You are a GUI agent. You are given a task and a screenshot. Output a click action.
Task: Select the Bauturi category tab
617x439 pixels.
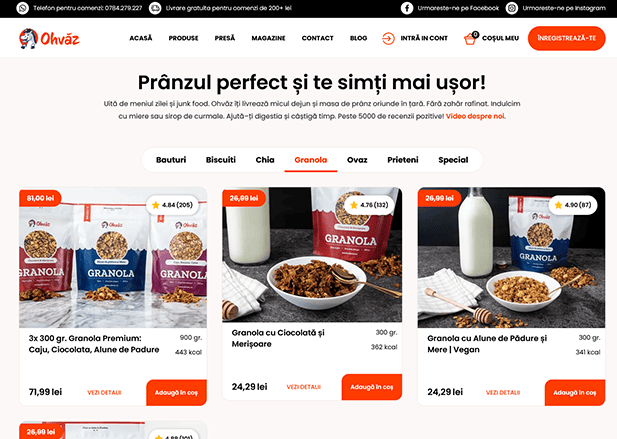coord(171,160)
